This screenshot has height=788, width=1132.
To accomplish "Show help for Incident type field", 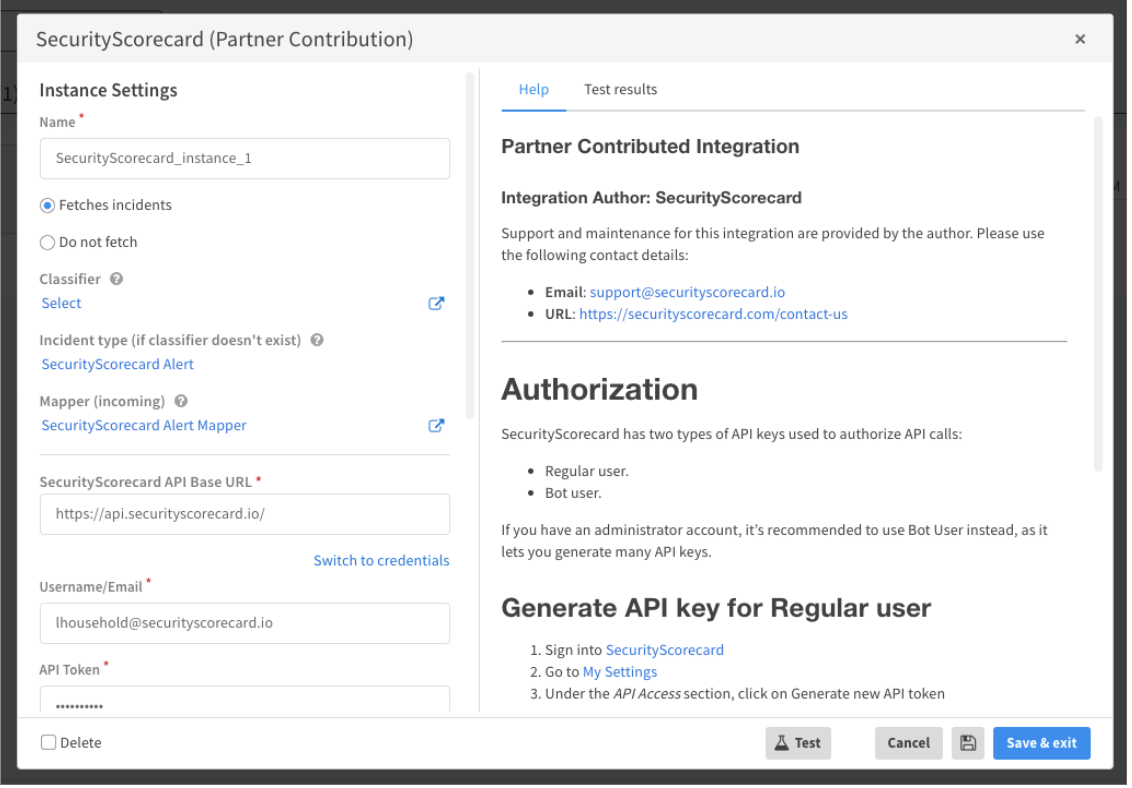I will click(x=318, y=341).
